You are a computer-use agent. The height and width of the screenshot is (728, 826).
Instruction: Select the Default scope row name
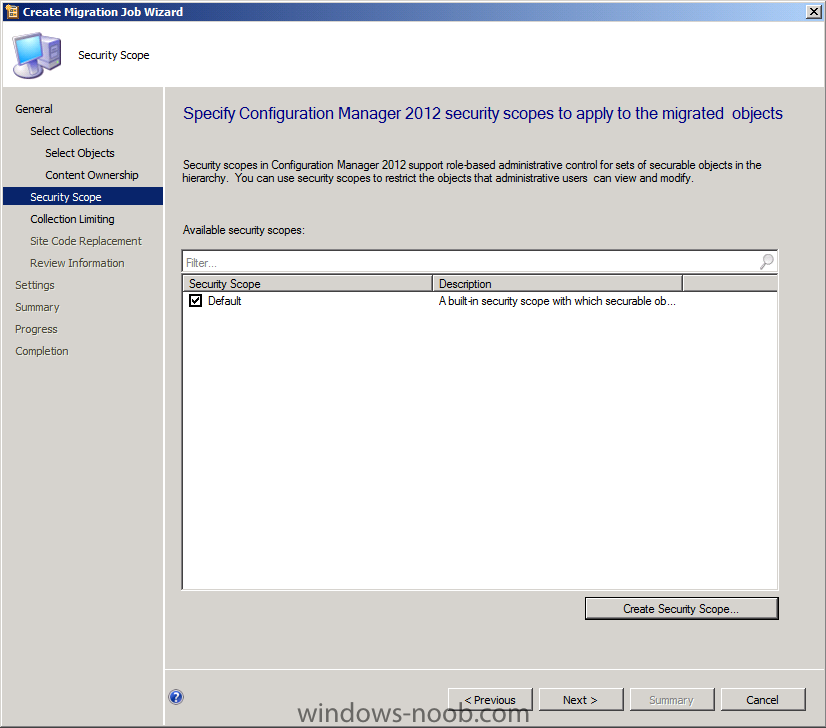[x=225, y=301]
